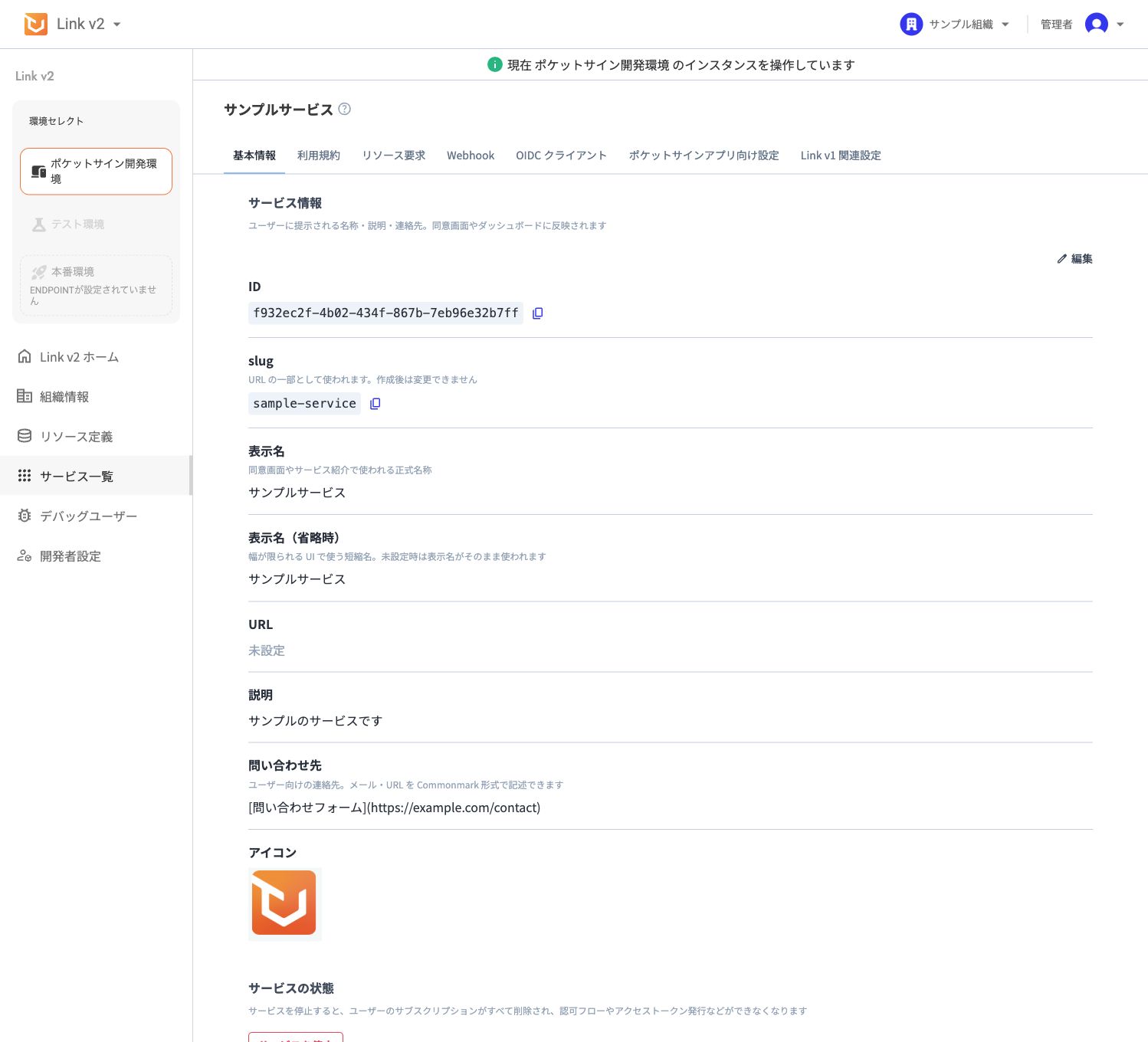Click the リソース定義 database icon
The width and height of the screenshot is (1148, 1042).
point(25,436)
